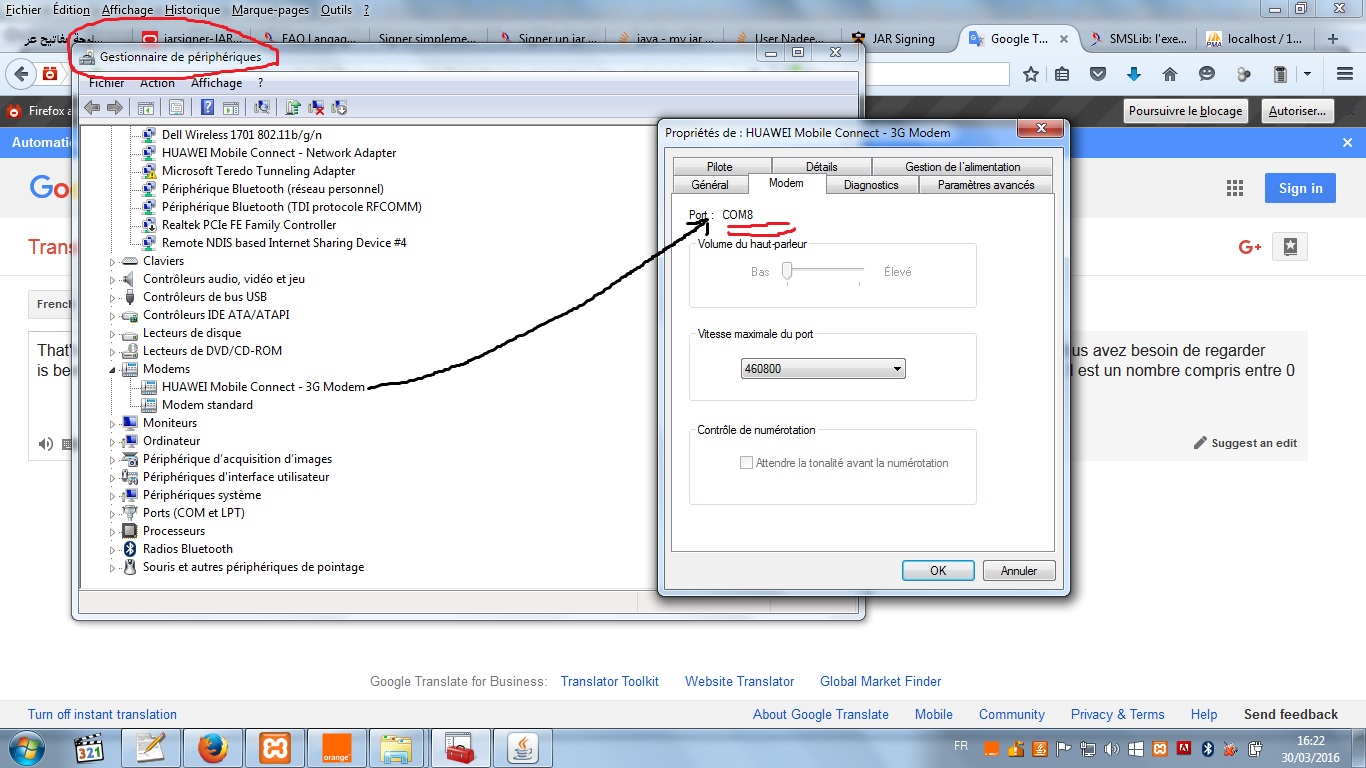This screenshot has height=768, width=1366.
Task: Click the disable device icon with red X
Action: click(316, 108)
